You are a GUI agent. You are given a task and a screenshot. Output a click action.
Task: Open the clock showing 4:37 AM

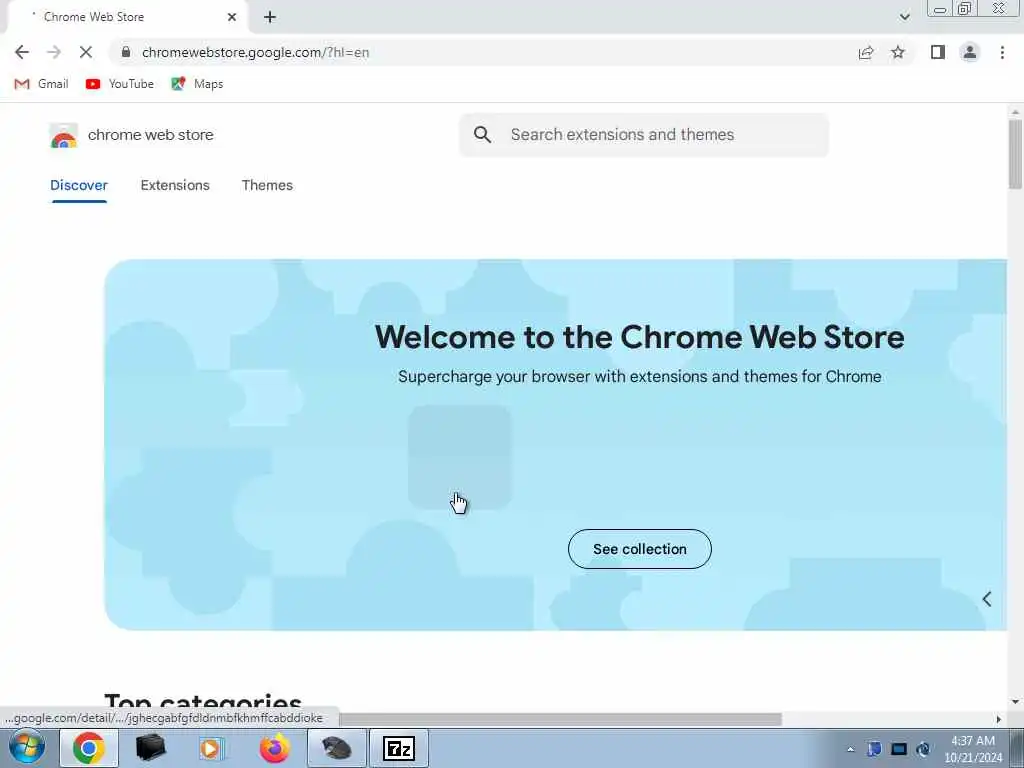click(x=973, y=749)
